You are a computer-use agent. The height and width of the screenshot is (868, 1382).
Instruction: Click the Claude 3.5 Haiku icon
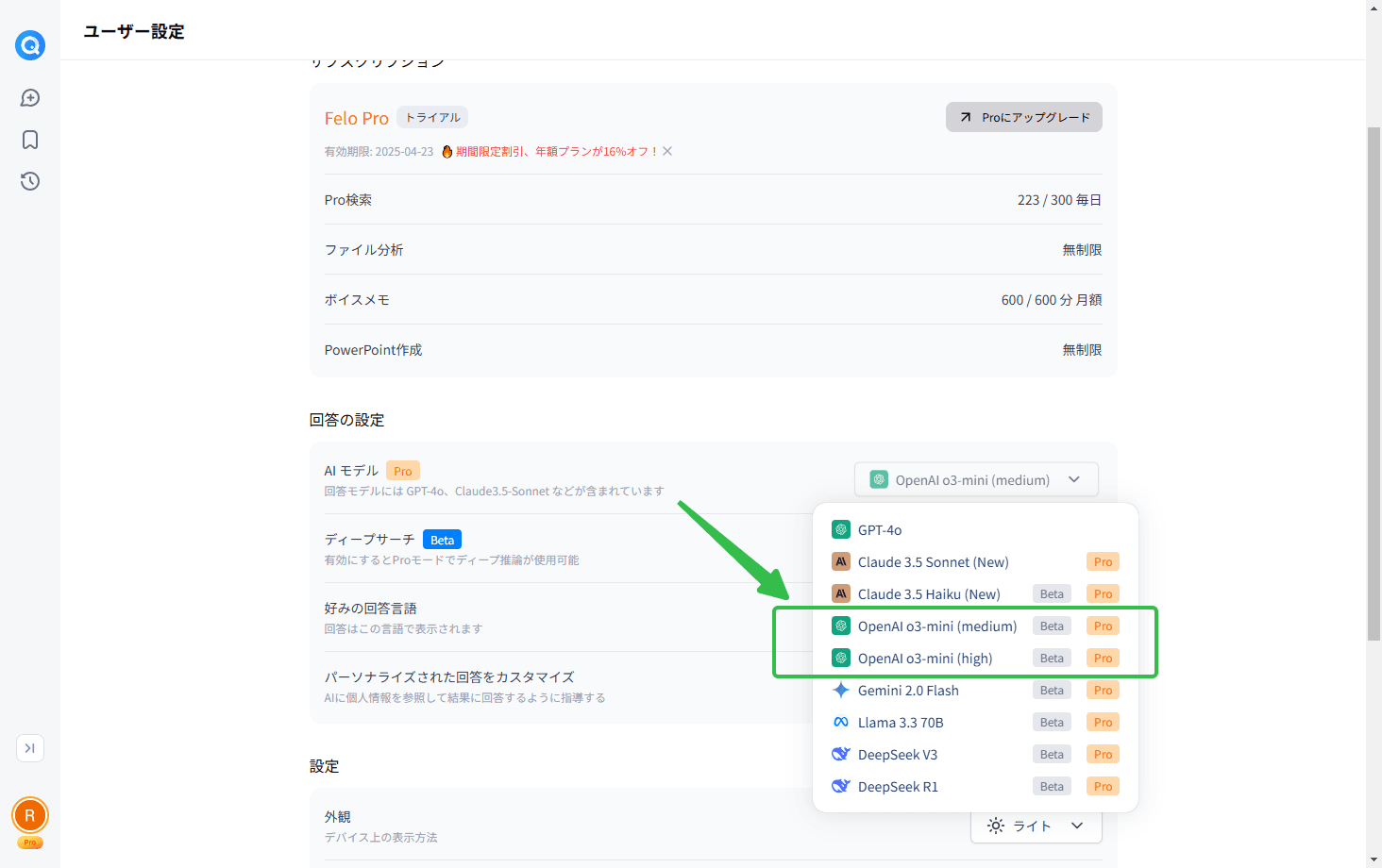(841, 594)
